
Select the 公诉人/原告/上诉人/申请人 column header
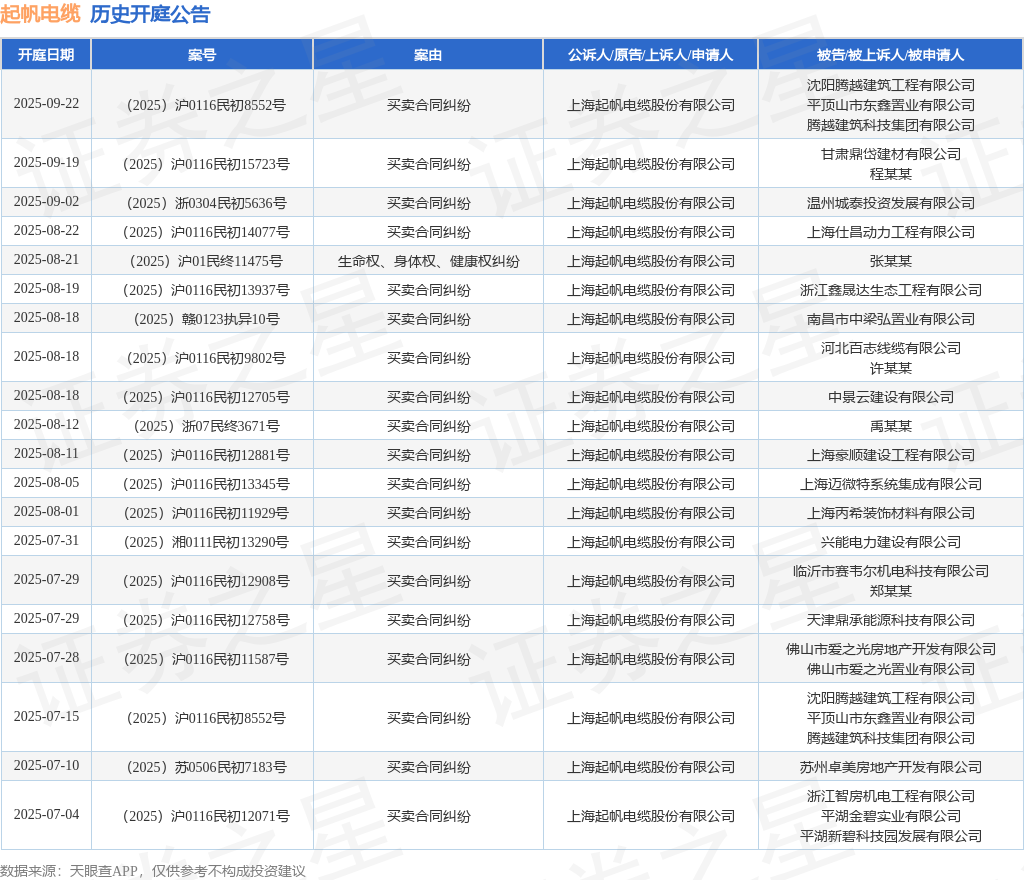(x=650, y=55)
